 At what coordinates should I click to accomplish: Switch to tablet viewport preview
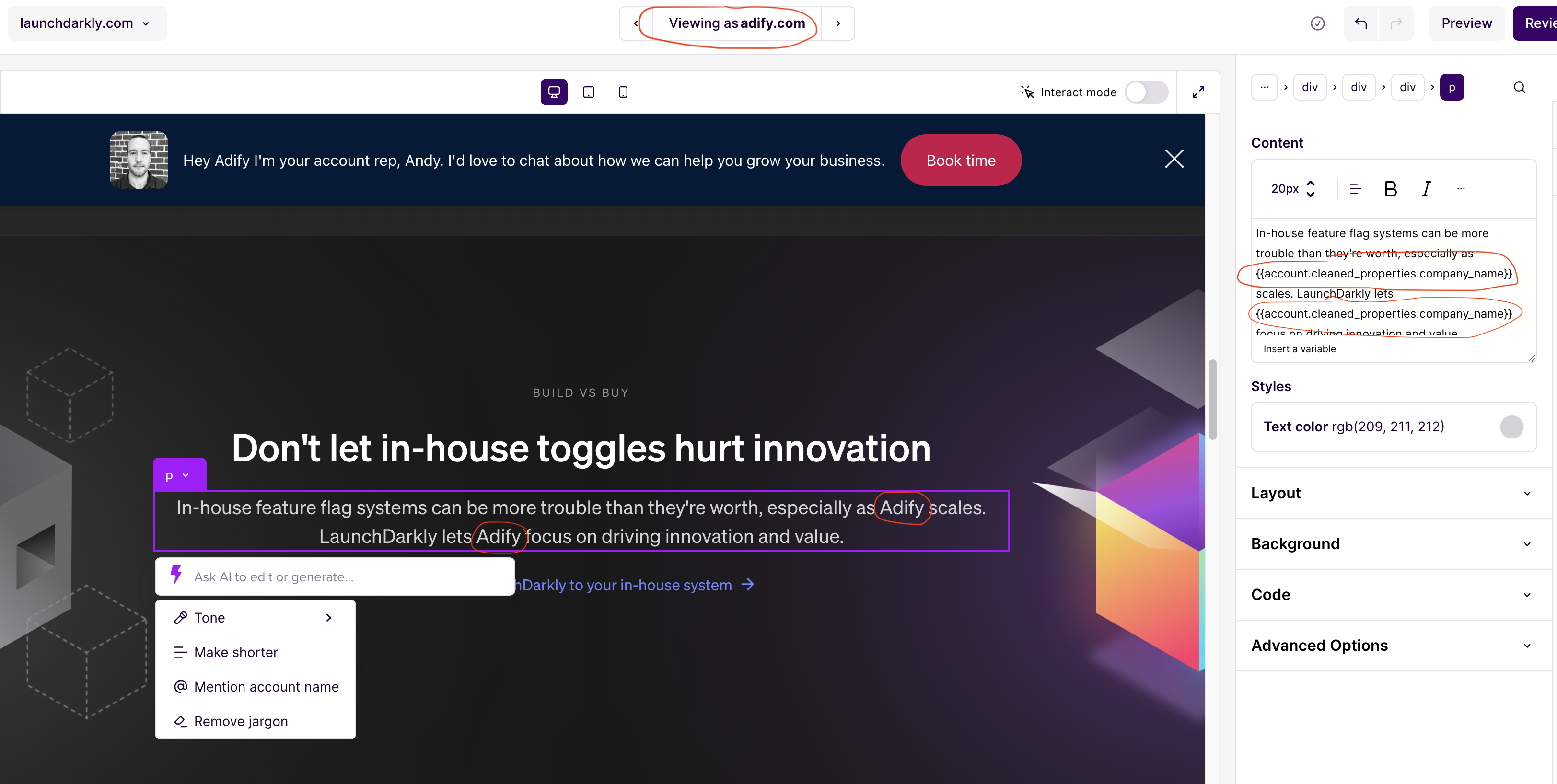tap(588, 92)
